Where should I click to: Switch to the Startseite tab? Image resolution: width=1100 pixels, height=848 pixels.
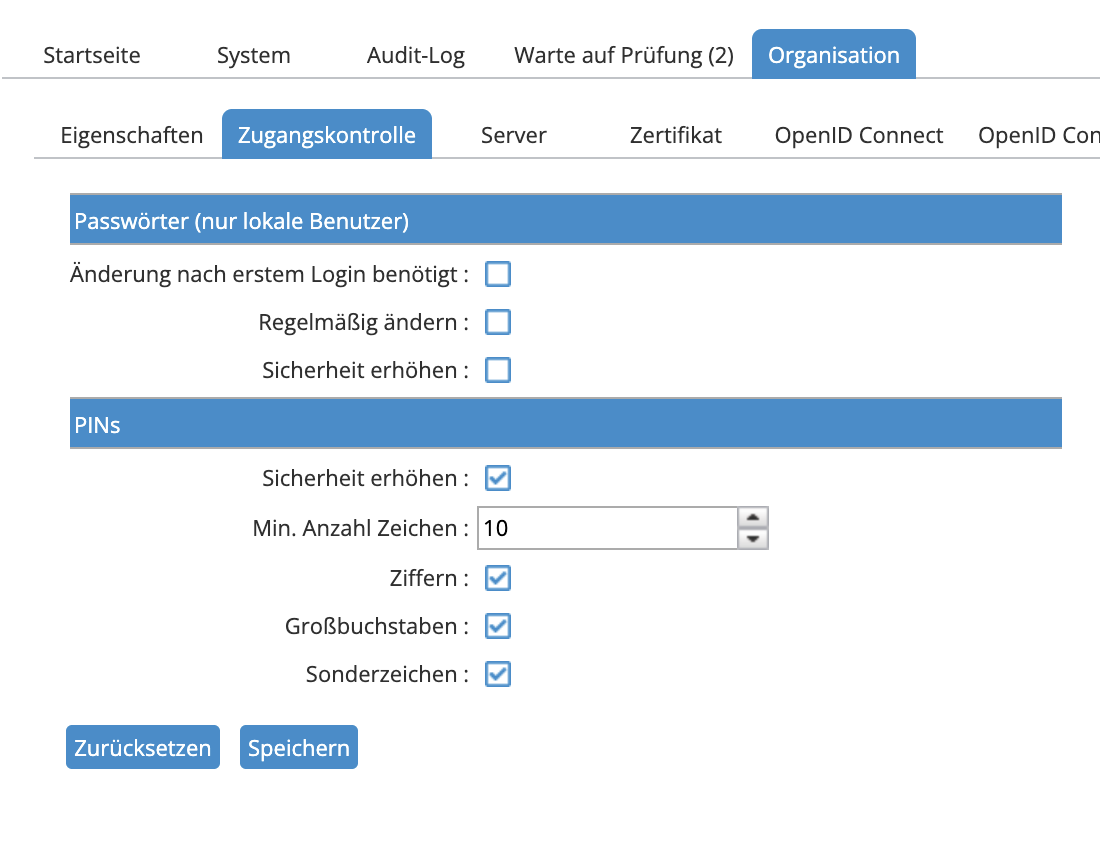[x=91, y=55]
